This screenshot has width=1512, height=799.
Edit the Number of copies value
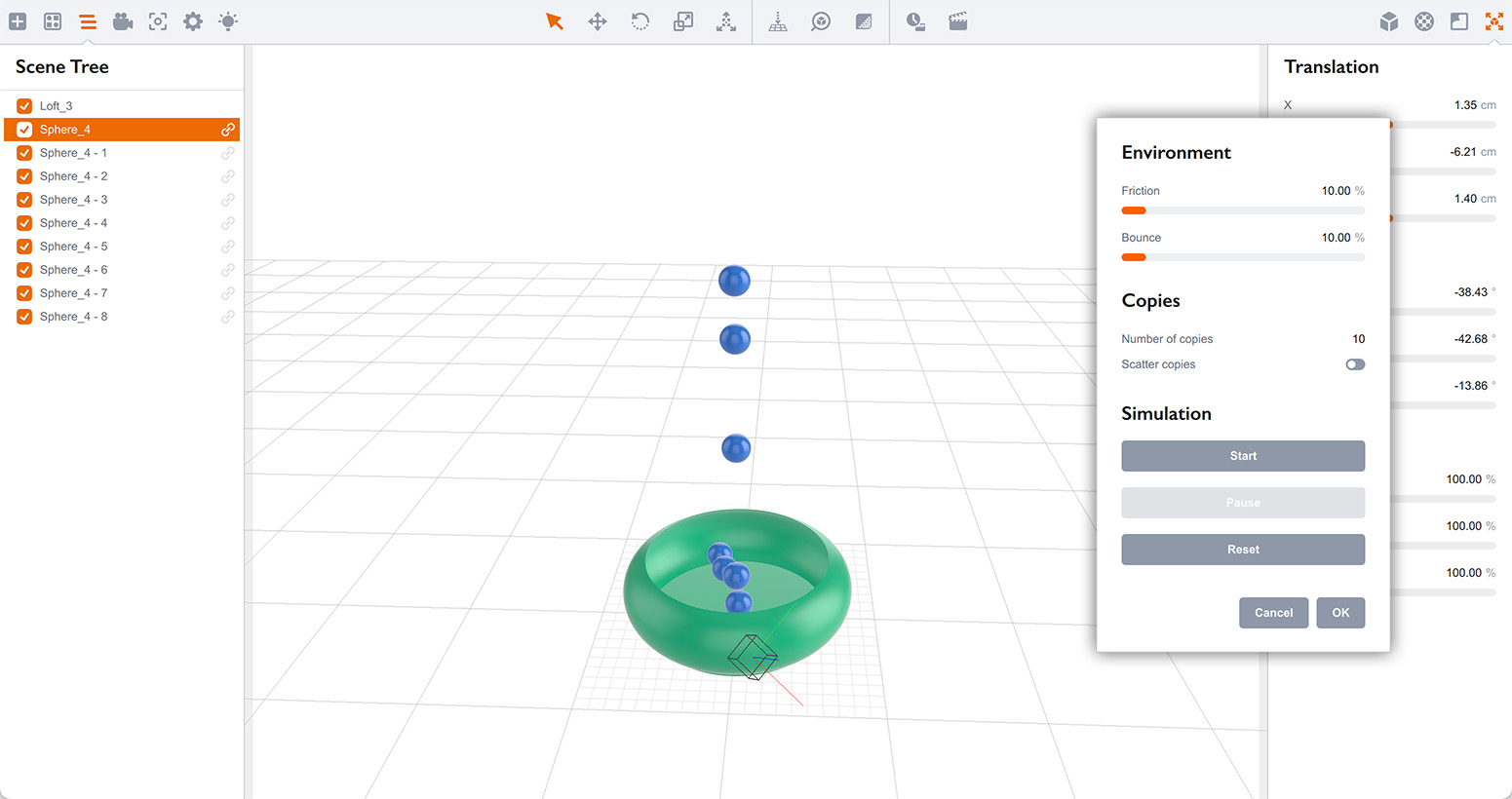pos(1358,338)
